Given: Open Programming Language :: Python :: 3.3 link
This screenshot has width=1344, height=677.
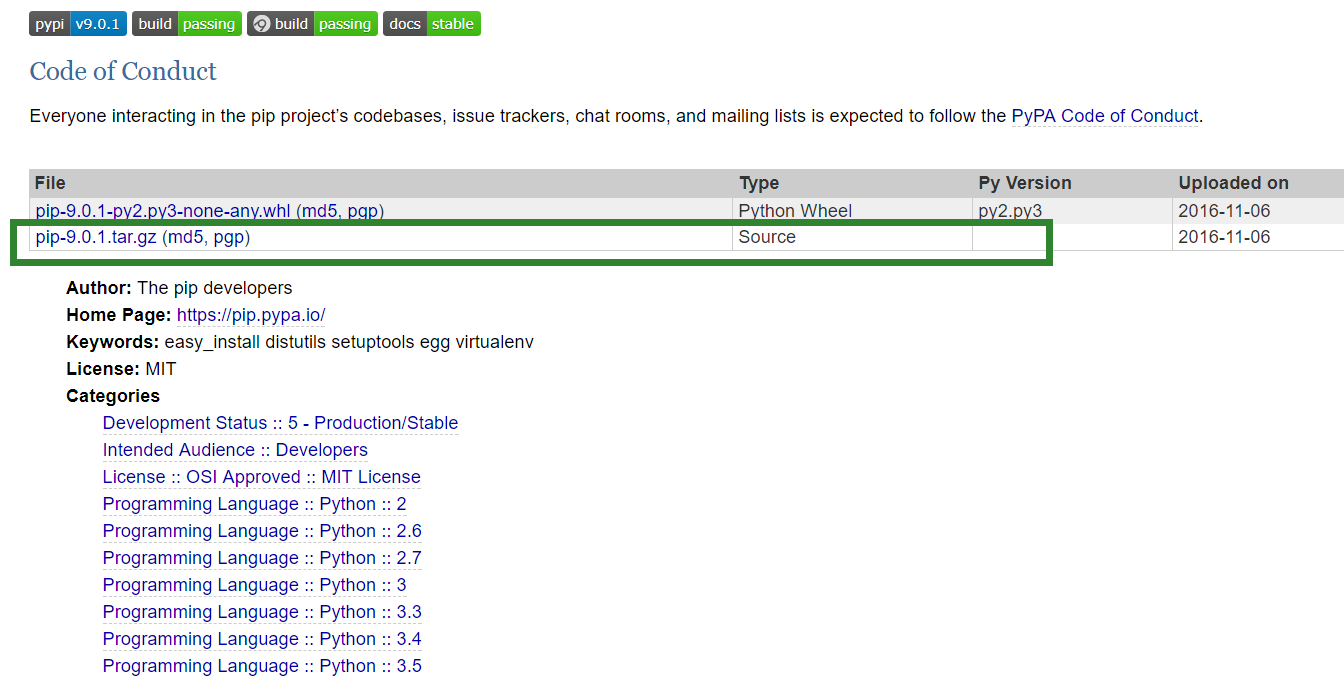Looking at the screenshot, I should tap(262, 612).
